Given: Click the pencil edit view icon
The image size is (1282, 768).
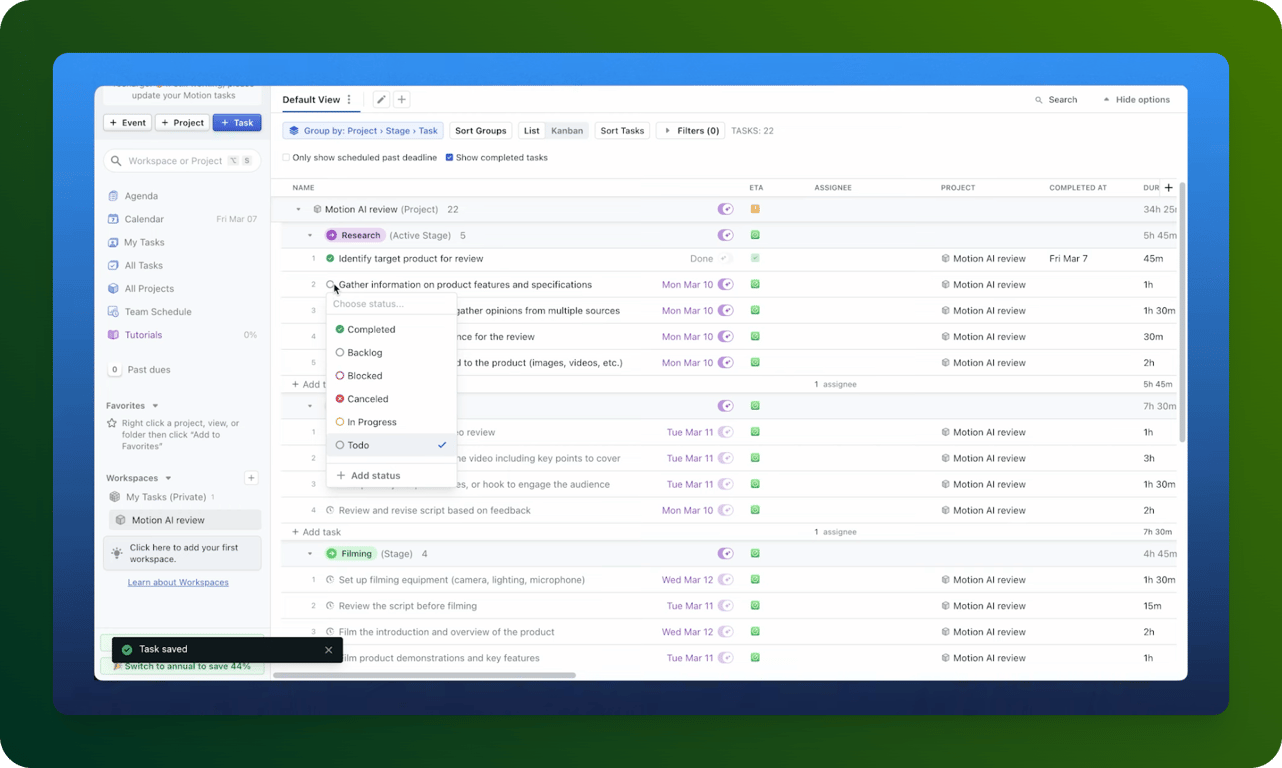Looking at the screenshot, I should (381, 100).
